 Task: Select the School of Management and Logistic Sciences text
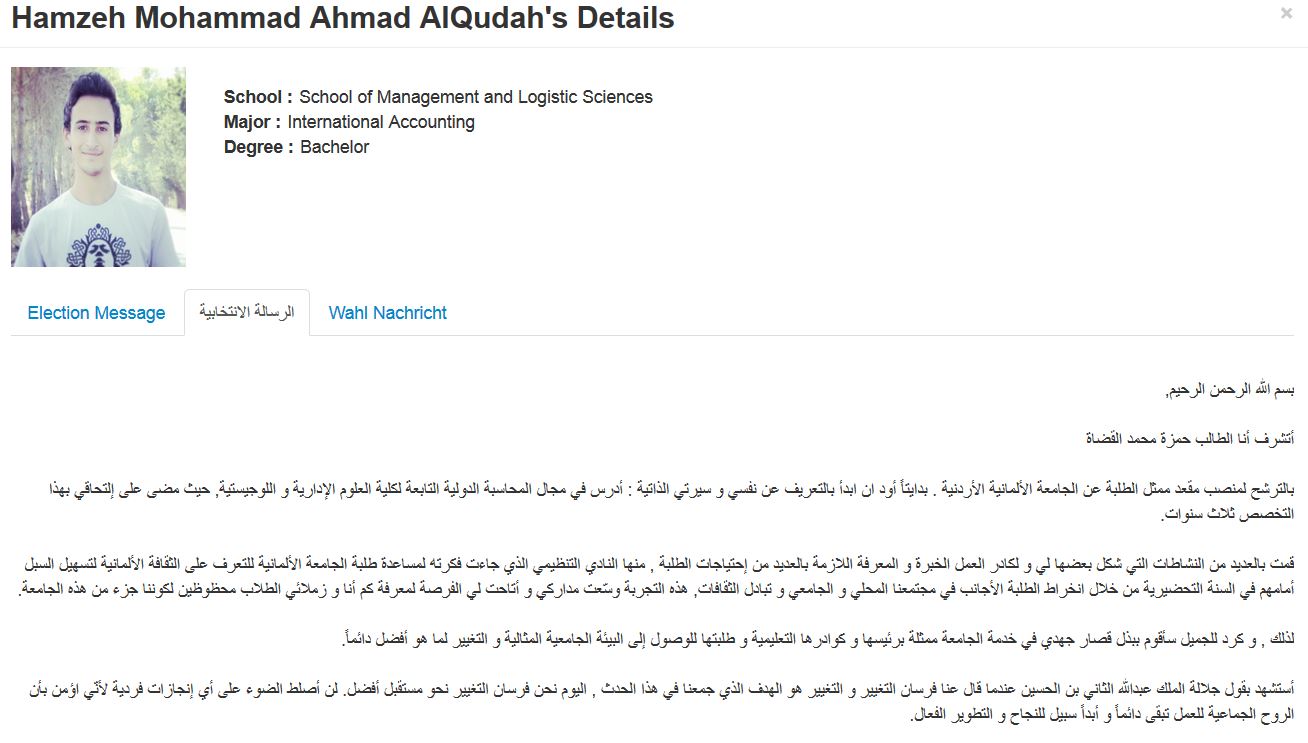coord(475,97)
